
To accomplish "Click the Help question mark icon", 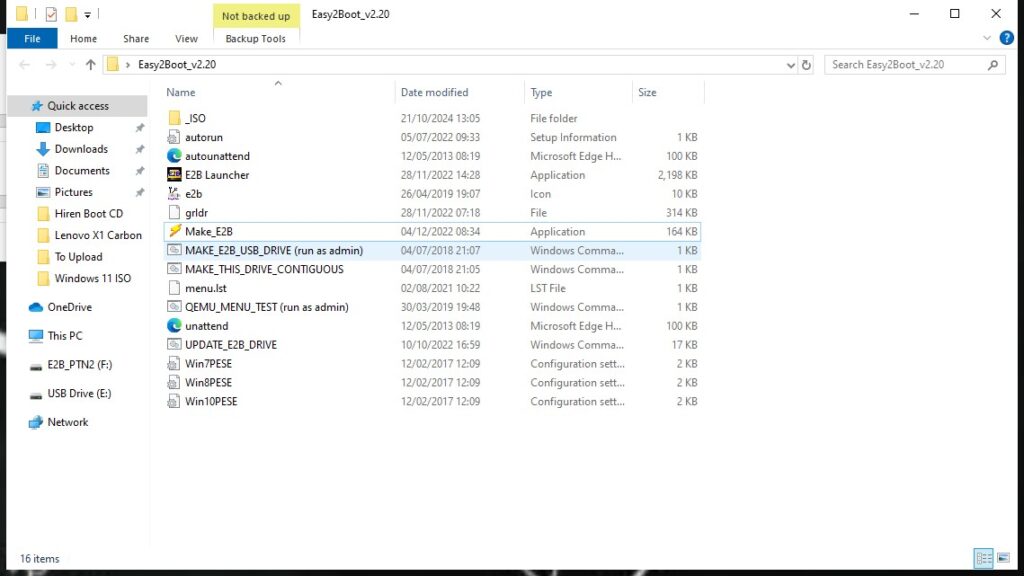I will [x=1007, y=38].
